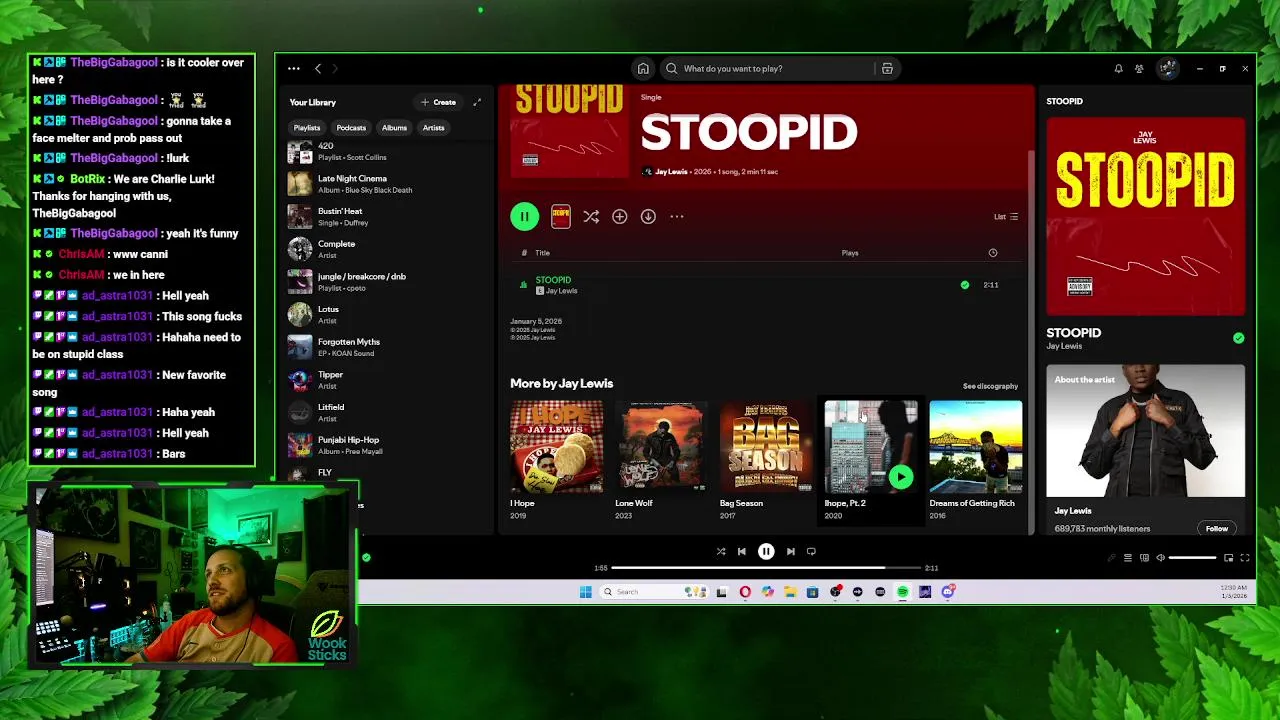The width and height of the screenshot is (1280, 720).
Task: Open the notifications bell
Action: click(1118, 69)
